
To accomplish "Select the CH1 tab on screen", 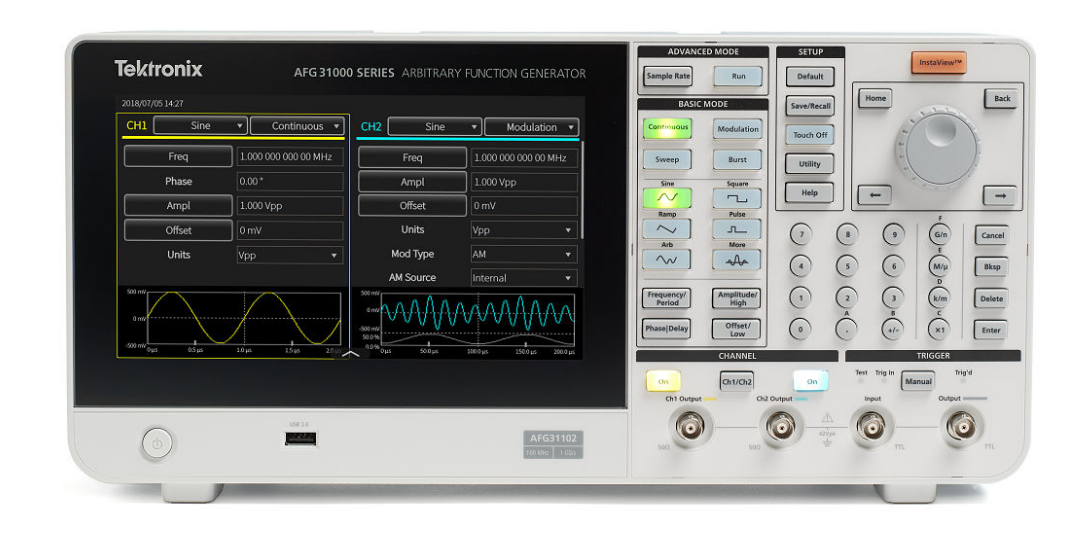I will [x=137, y=126].
